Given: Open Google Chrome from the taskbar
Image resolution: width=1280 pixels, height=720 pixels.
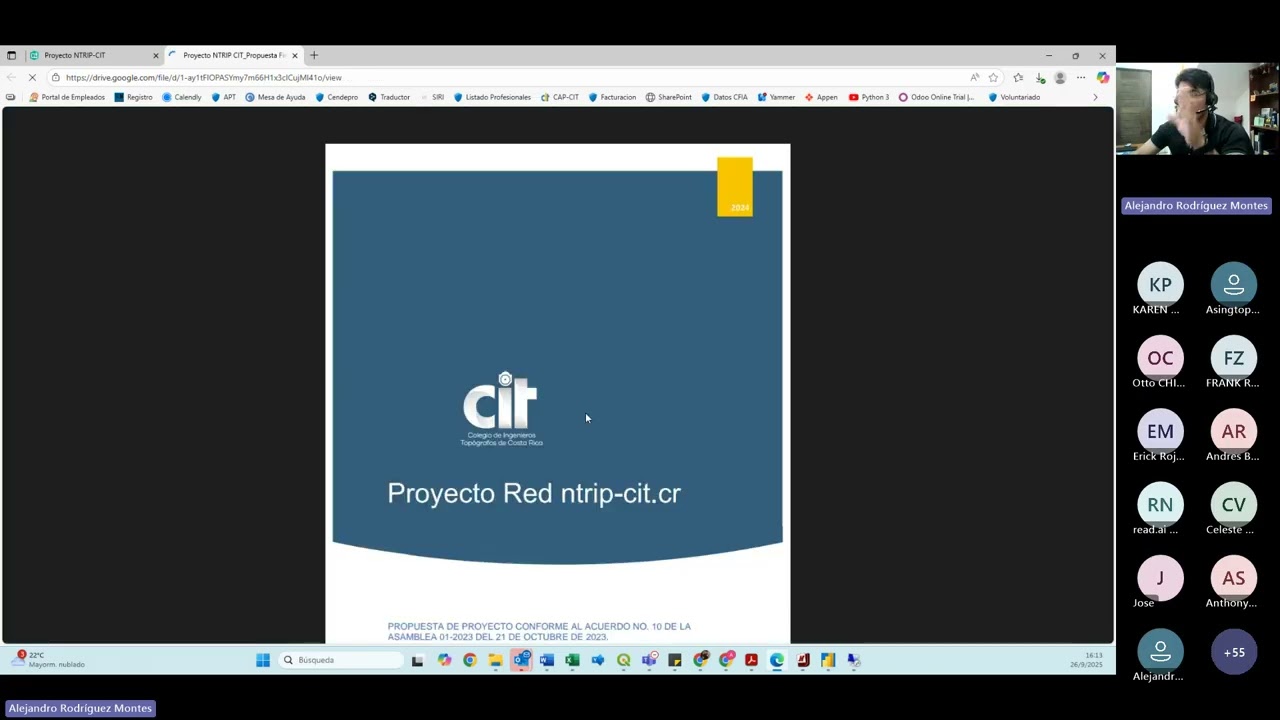Looking at the screenshot, I should tap(470, 660).
